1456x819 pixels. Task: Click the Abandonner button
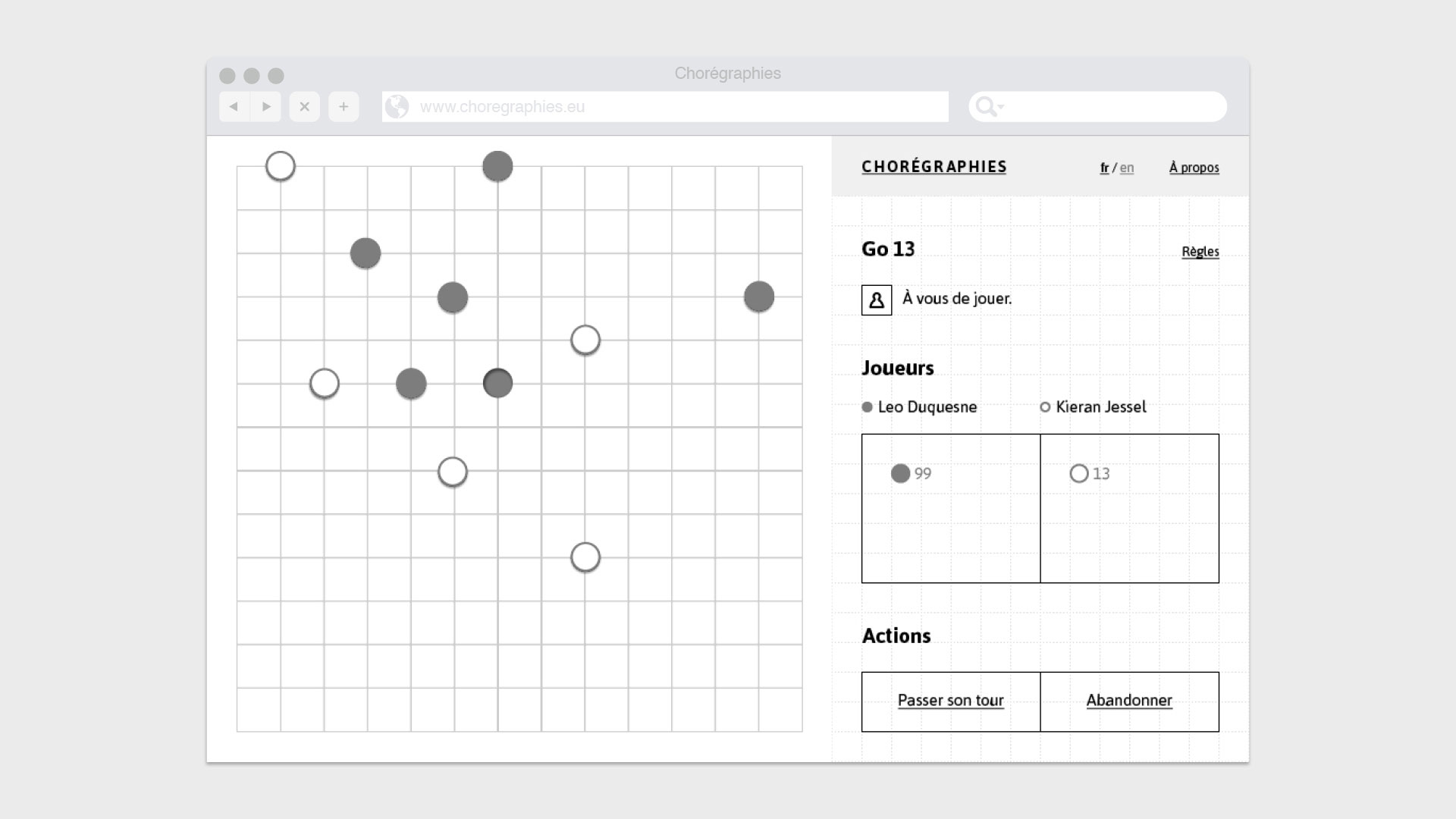pos(1130,701)
